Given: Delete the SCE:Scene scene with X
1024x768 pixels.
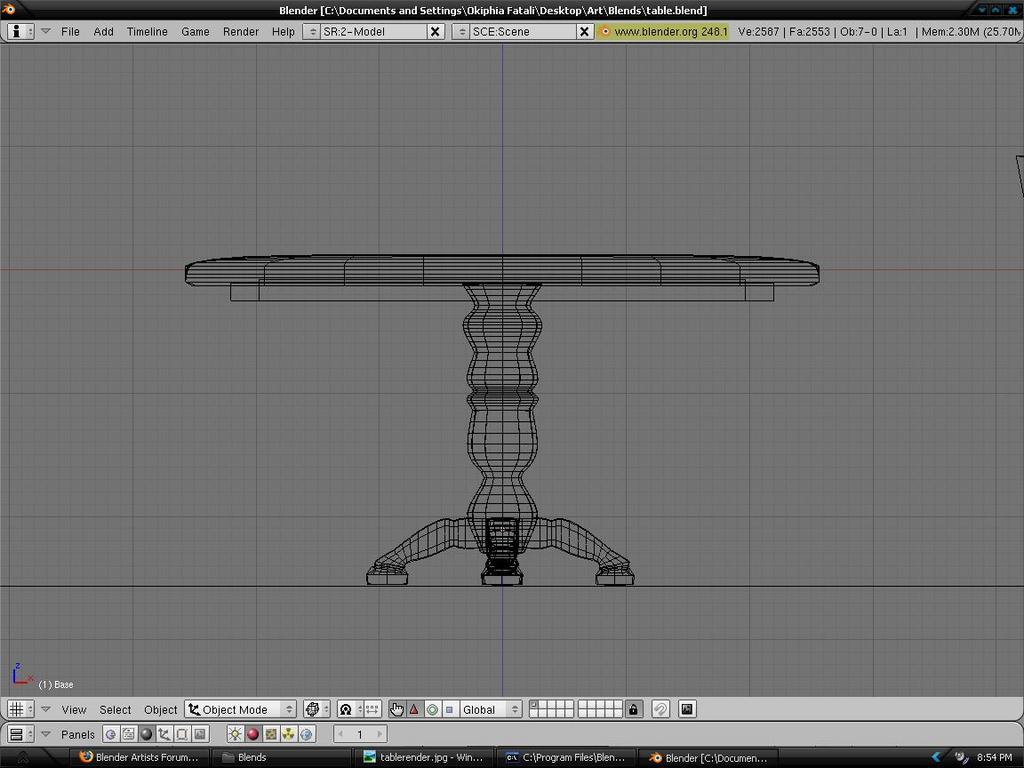Looking at the screenshot, I should click(584, 31).
